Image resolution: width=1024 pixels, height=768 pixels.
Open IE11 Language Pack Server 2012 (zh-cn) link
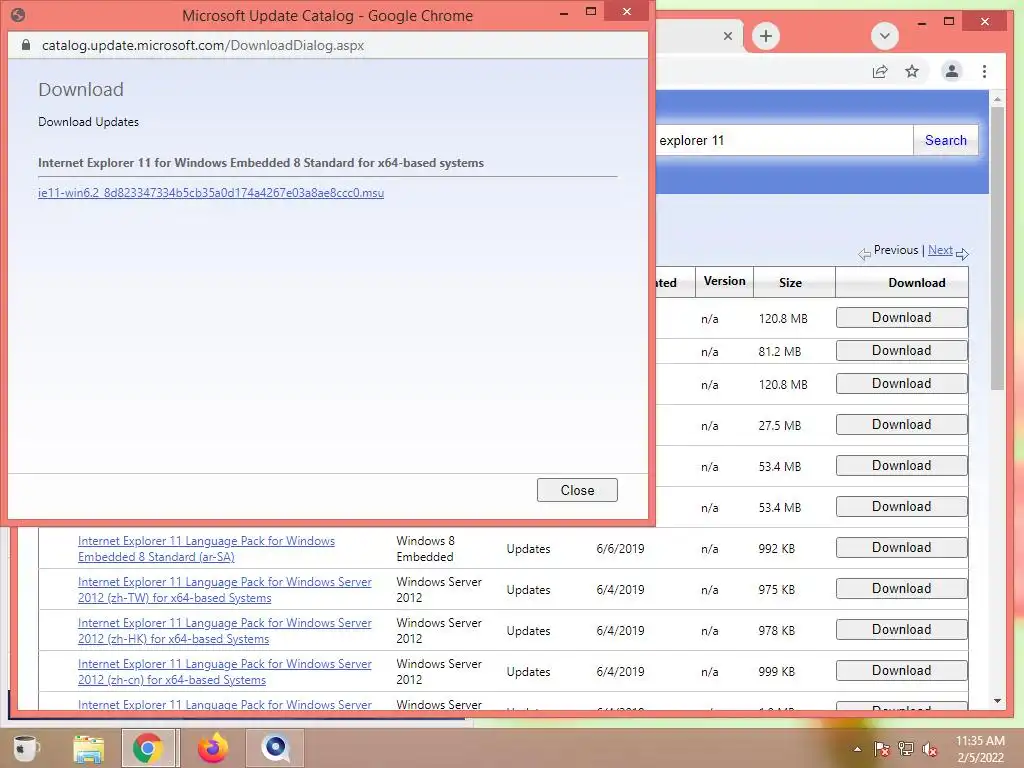point(225,672)
